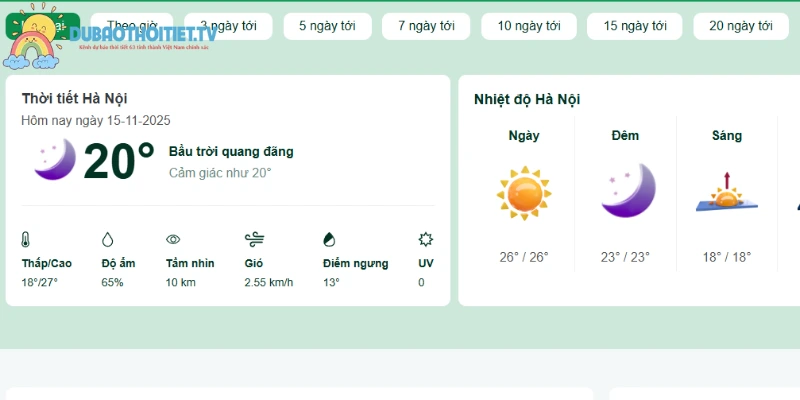Click the 18° / 18° morning temperature
This screenshot has width=800, height=400.
click(x=727, y=257)
